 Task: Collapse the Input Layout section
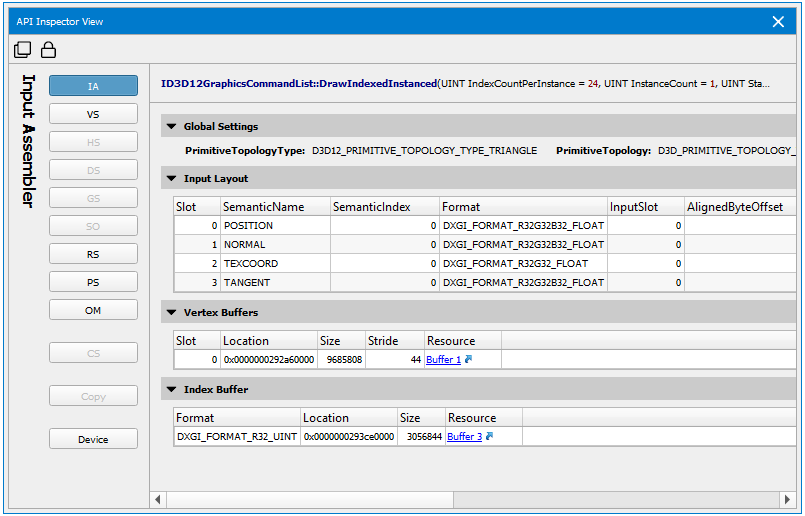point(172,179)
